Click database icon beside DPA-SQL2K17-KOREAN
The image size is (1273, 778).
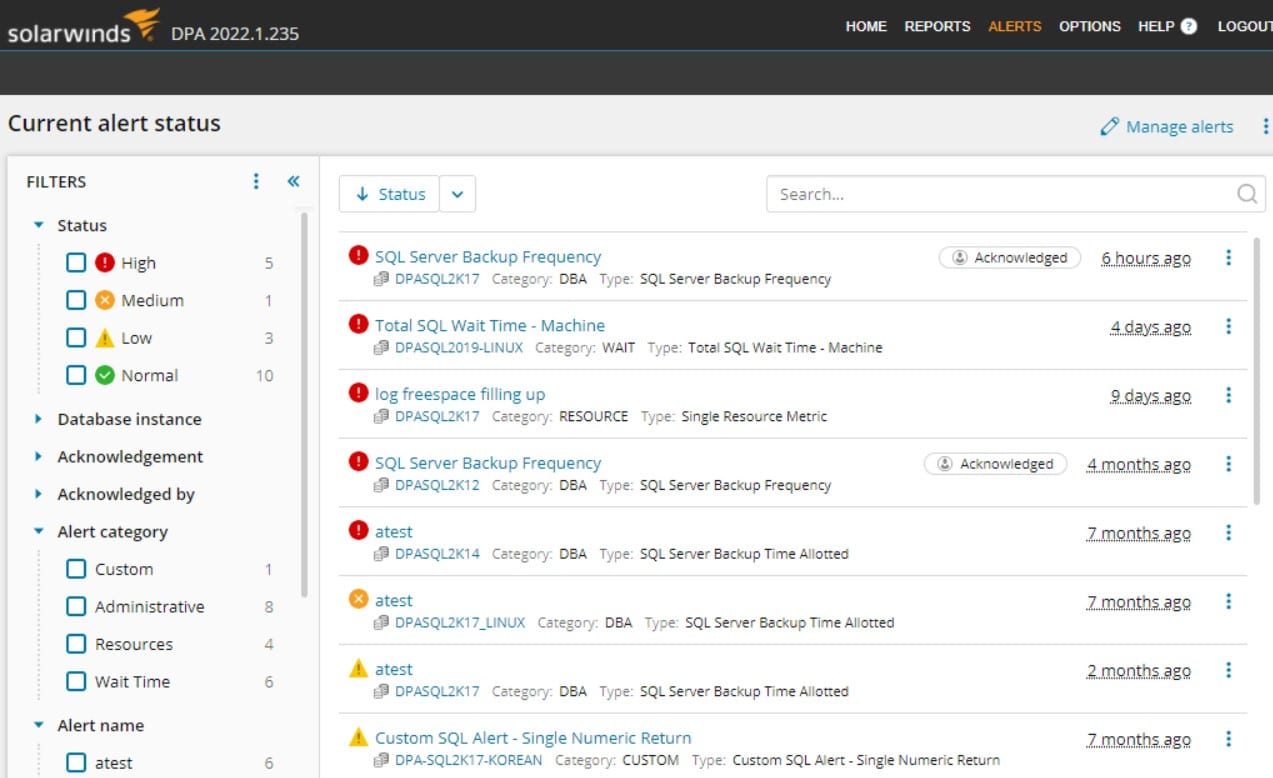coord(381,760)
